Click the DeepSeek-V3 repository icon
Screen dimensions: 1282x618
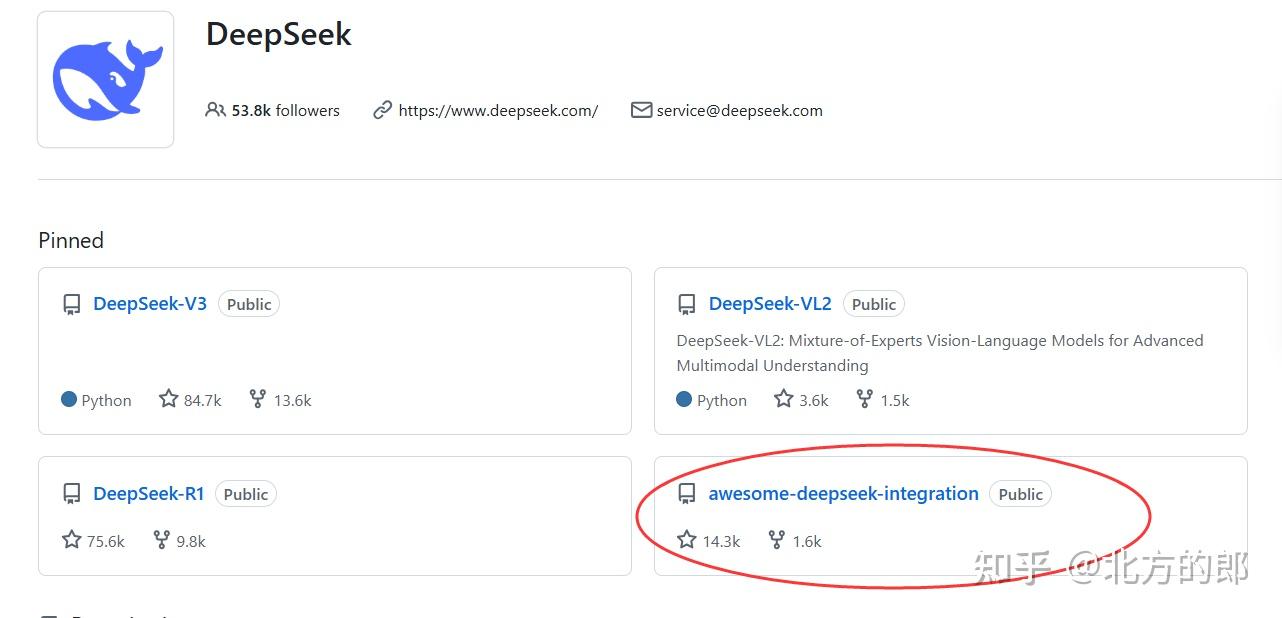71,303
